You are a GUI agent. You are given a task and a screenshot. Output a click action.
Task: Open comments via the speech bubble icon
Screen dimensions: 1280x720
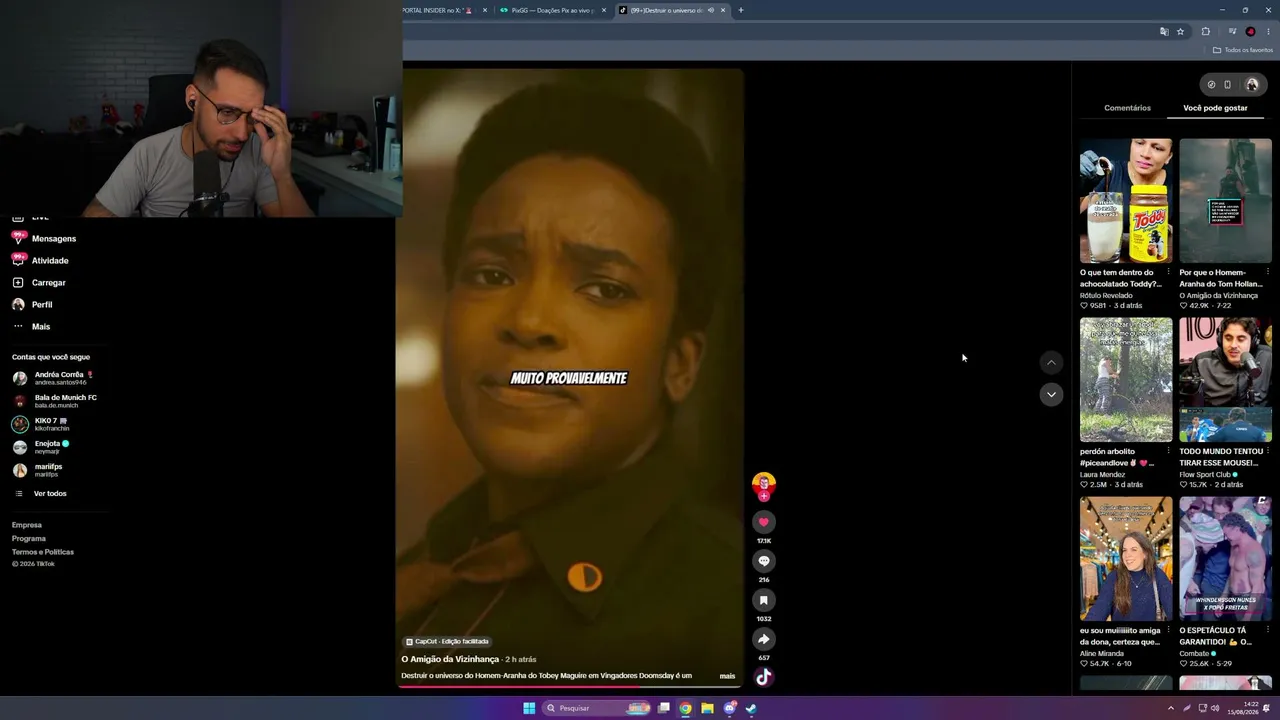coord(763,561)
